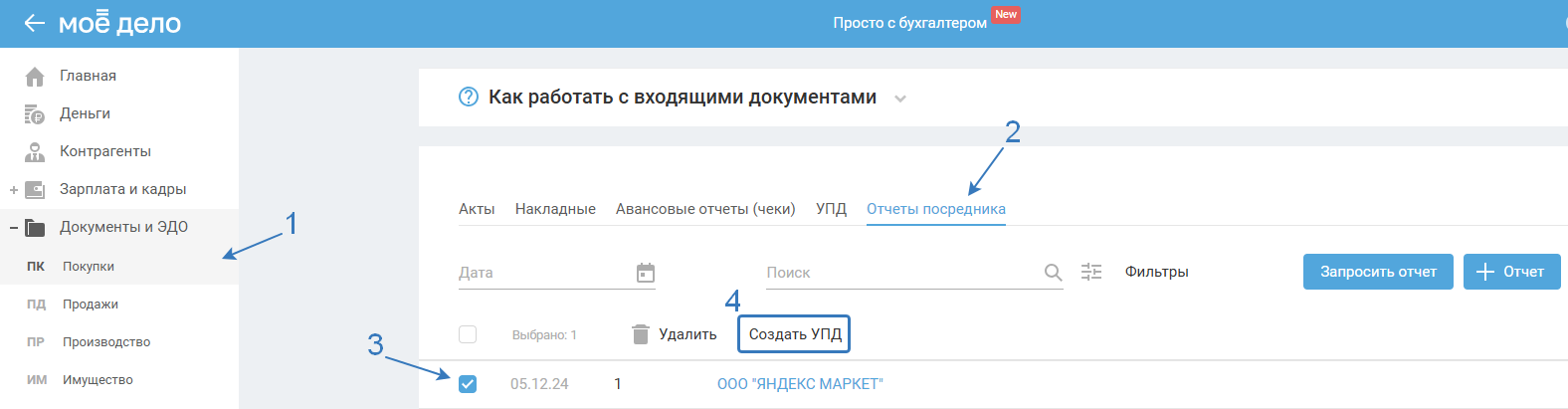Click the filters sliders icon

pos(1091,272)
